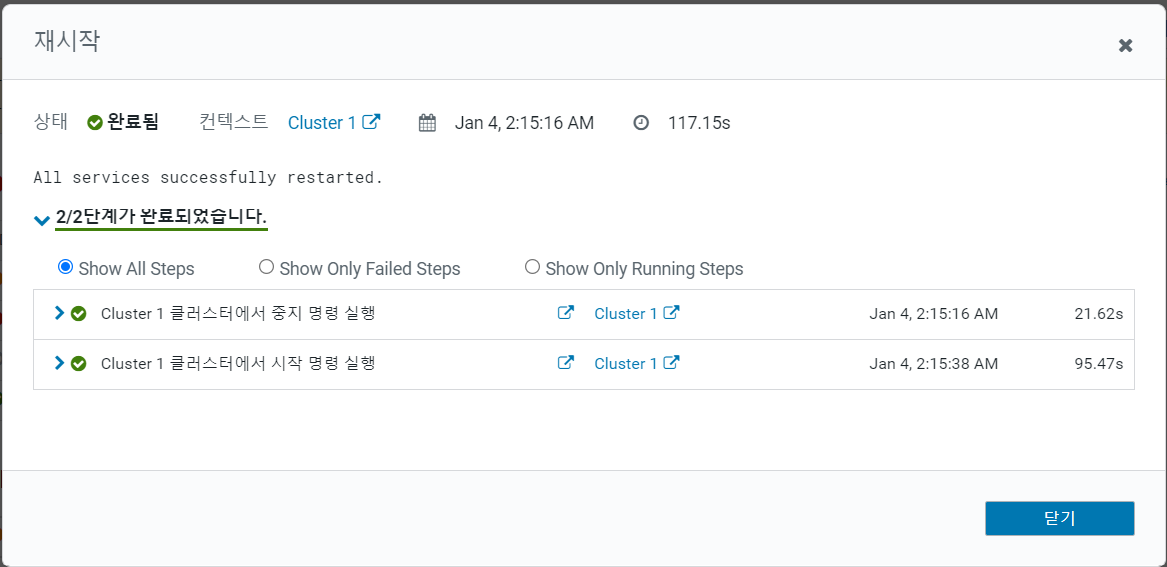
Task: Click the calendar icon next to the start date
Action: coord(427,123)
